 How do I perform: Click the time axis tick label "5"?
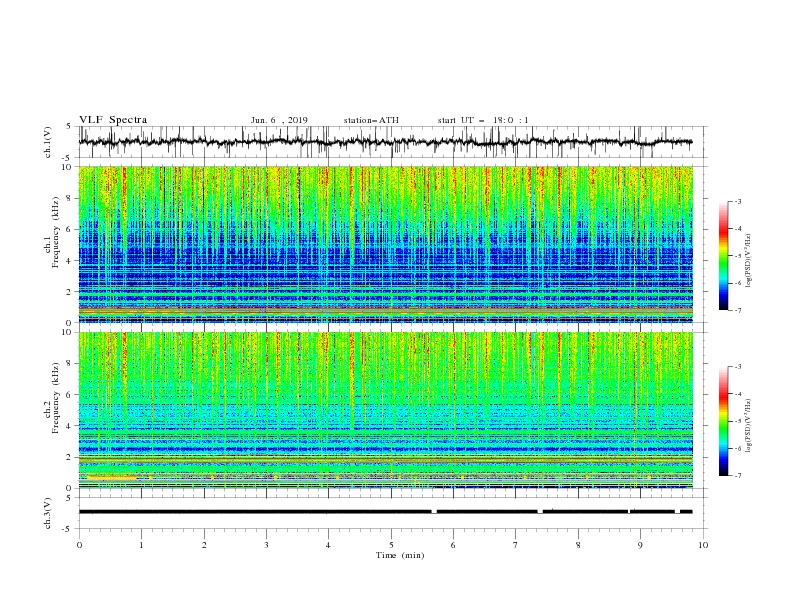click(x=391, y=545)
